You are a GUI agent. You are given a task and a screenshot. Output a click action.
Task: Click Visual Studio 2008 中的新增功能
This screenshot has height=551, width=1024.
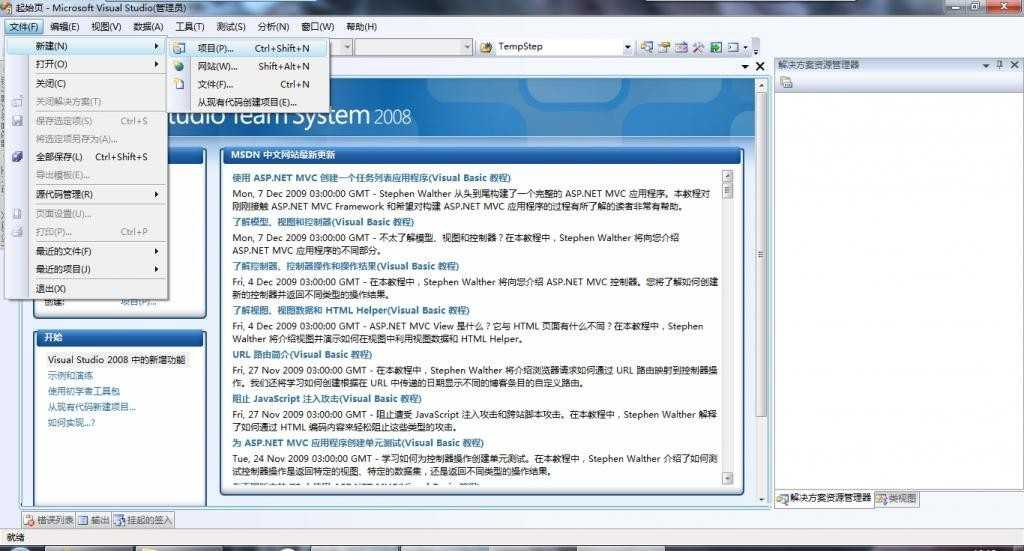[116, 360]
